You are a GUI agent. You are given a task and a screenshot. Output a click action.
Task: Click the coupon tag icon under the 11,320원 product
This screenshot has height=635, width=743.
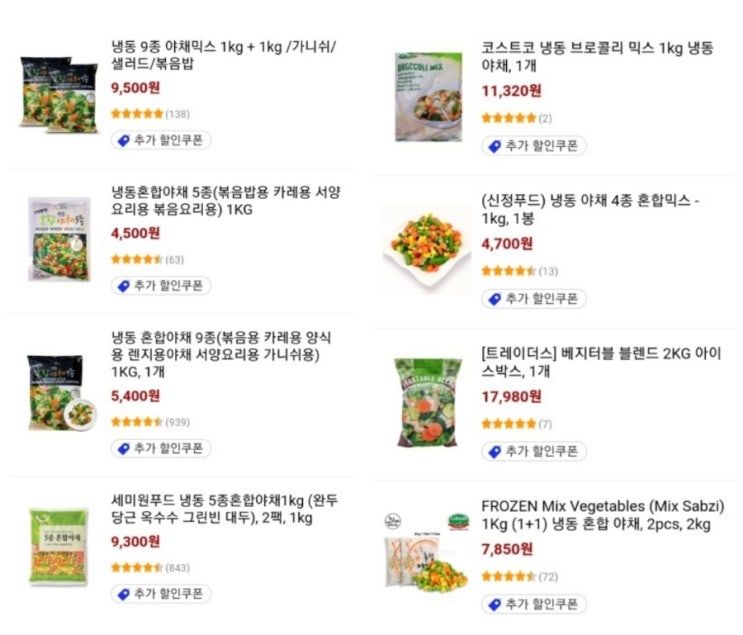click(493, 146)
